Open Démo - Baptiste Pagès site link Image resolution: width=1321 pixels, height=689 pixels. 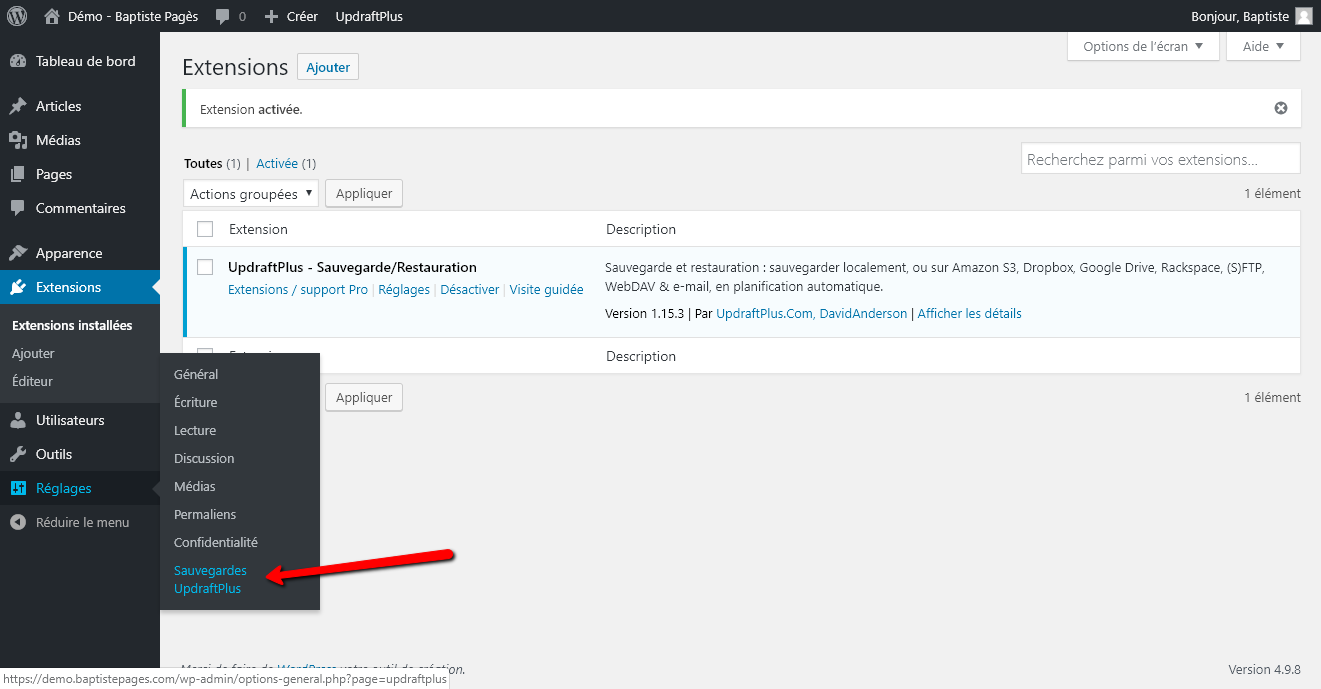tap(133, 16)
